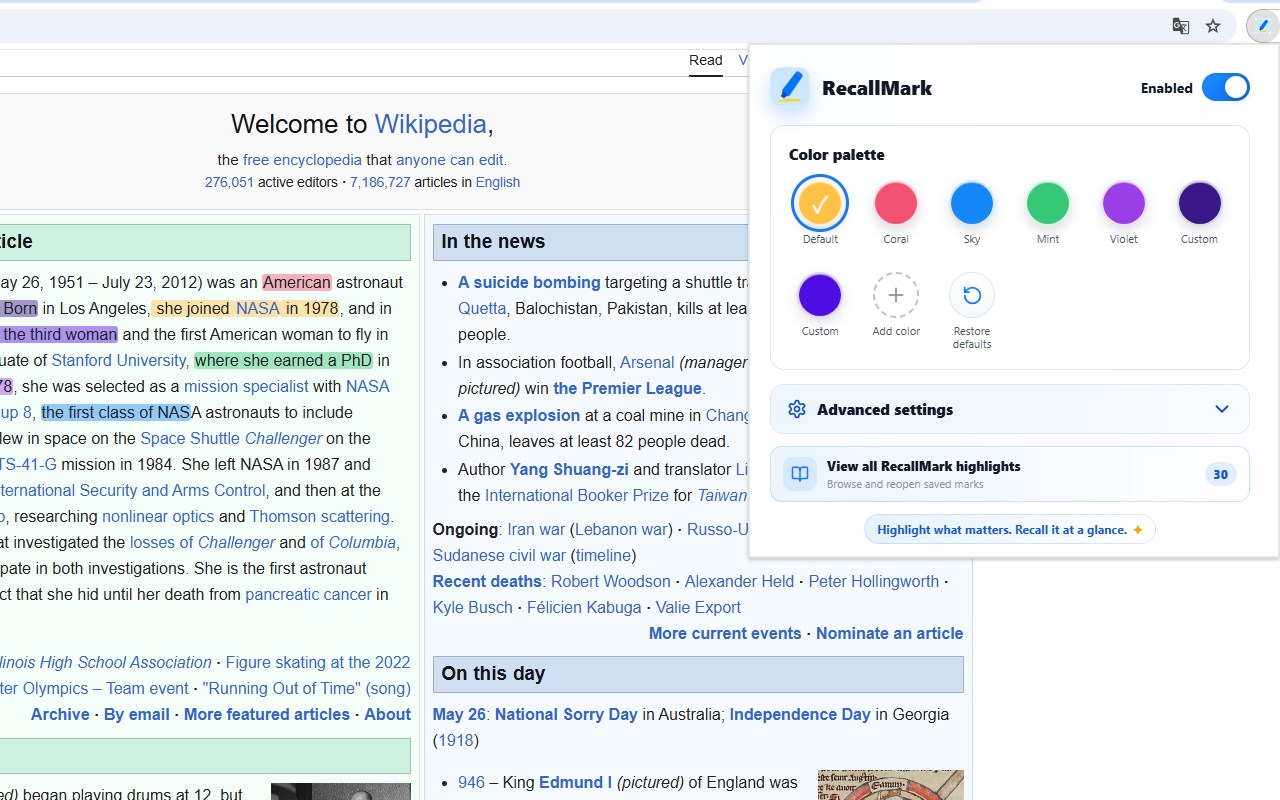Screen dimensions: 1280x800
Task: Click the English language link
Action: [x=498, y=182]
